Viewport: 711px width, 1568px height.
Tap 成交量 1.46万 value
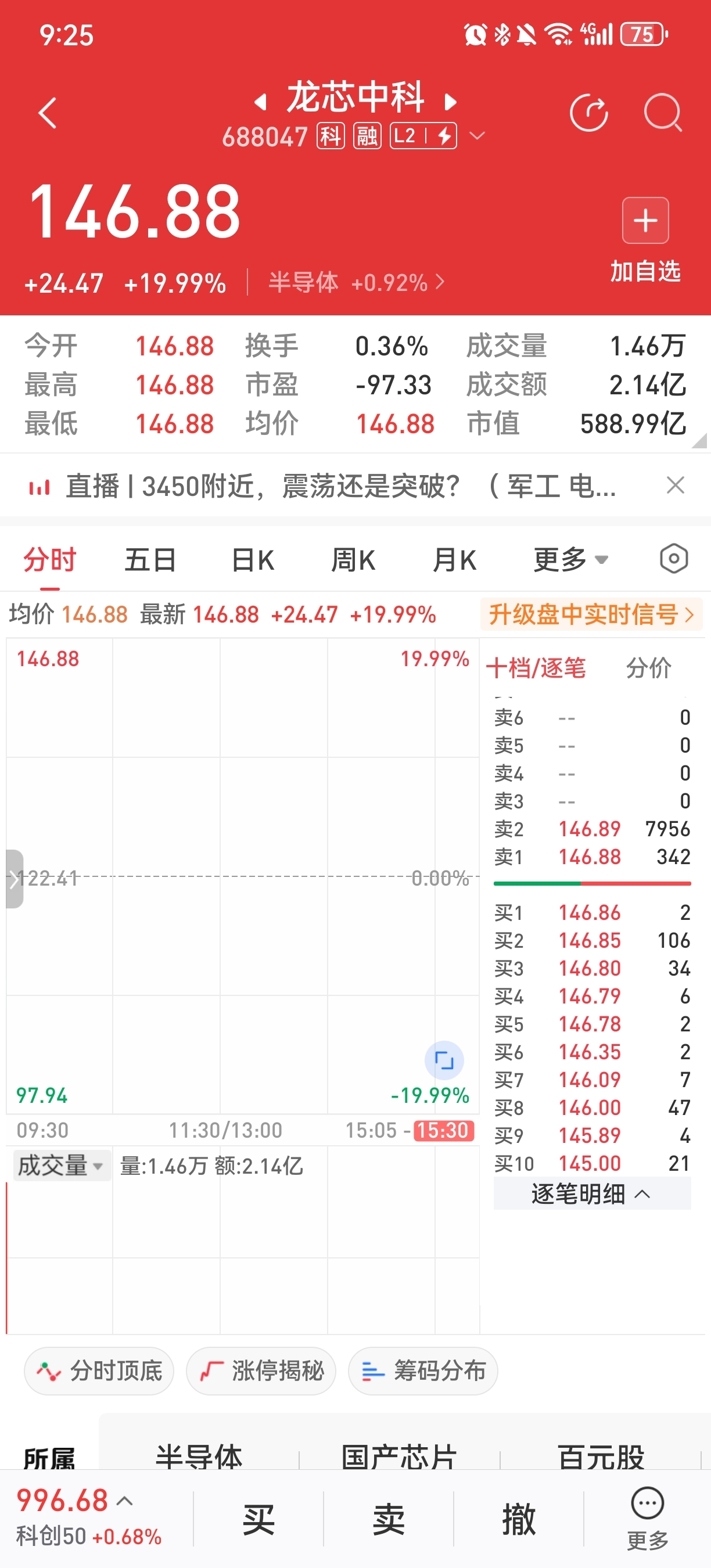648,346
